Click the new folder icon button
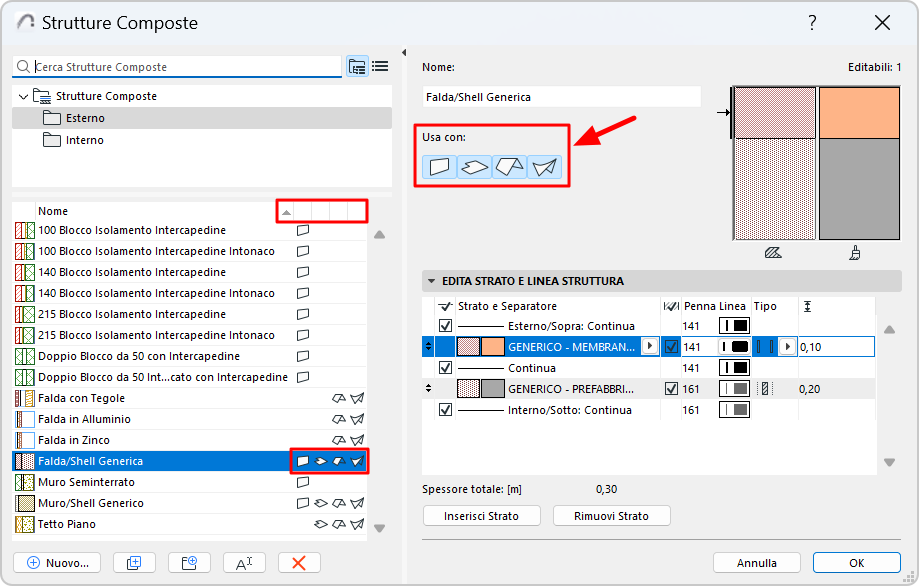Screen dimensions: 919x586 pos(189,563)
